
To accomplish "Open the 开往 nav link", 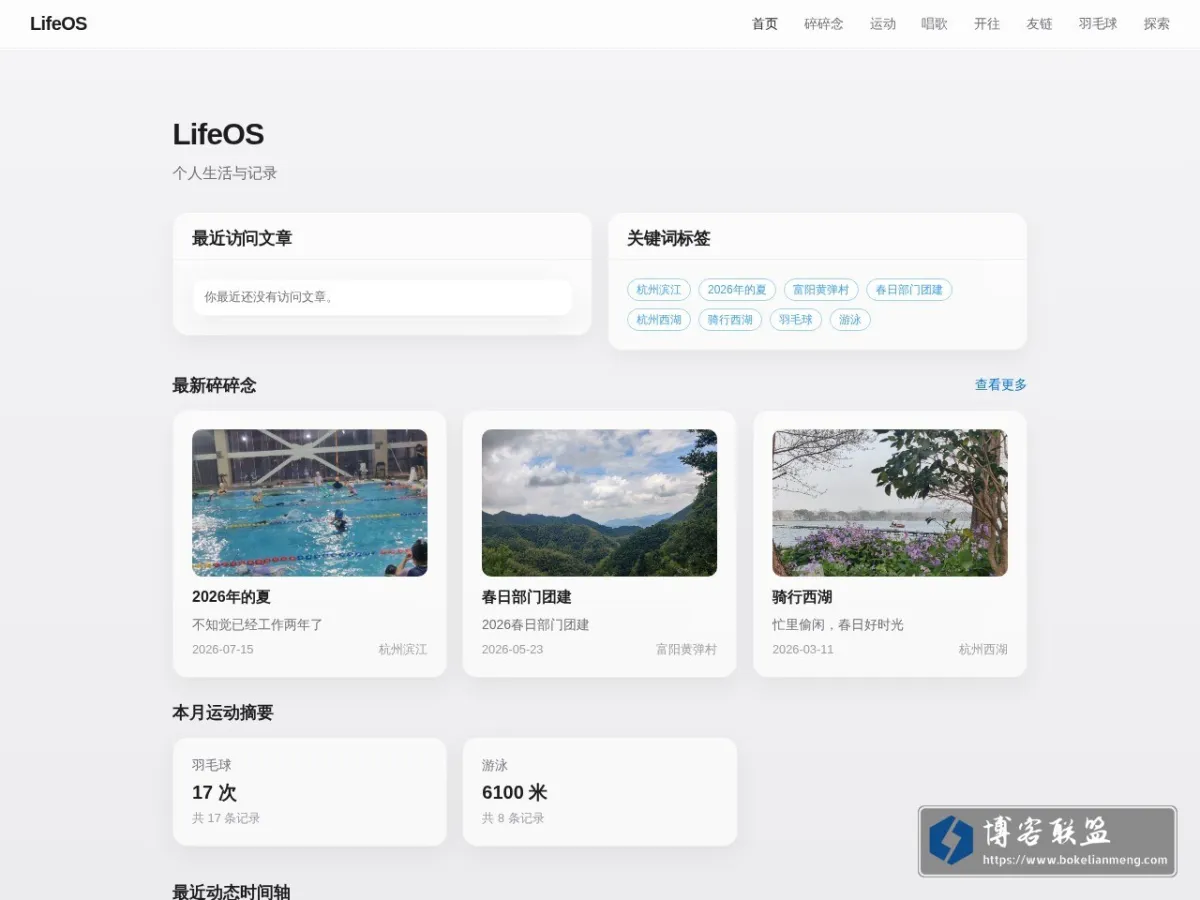I will coord(987,24).
